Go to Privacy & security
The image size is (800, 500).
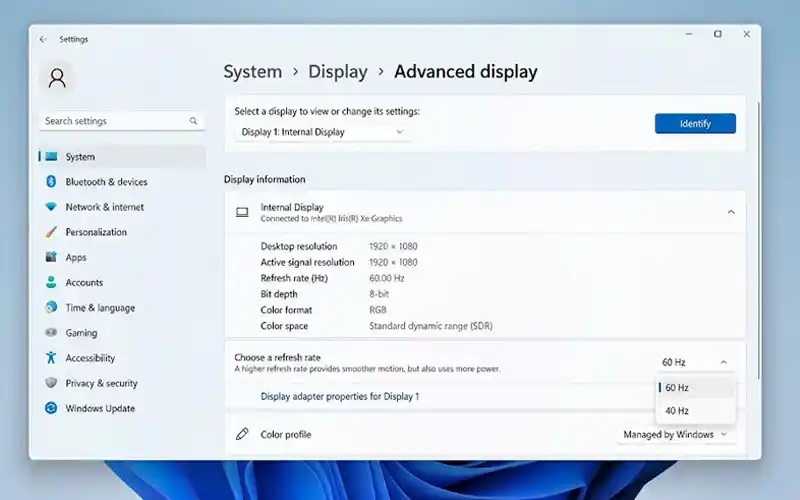pyautogui.click(x=122, y=383)
